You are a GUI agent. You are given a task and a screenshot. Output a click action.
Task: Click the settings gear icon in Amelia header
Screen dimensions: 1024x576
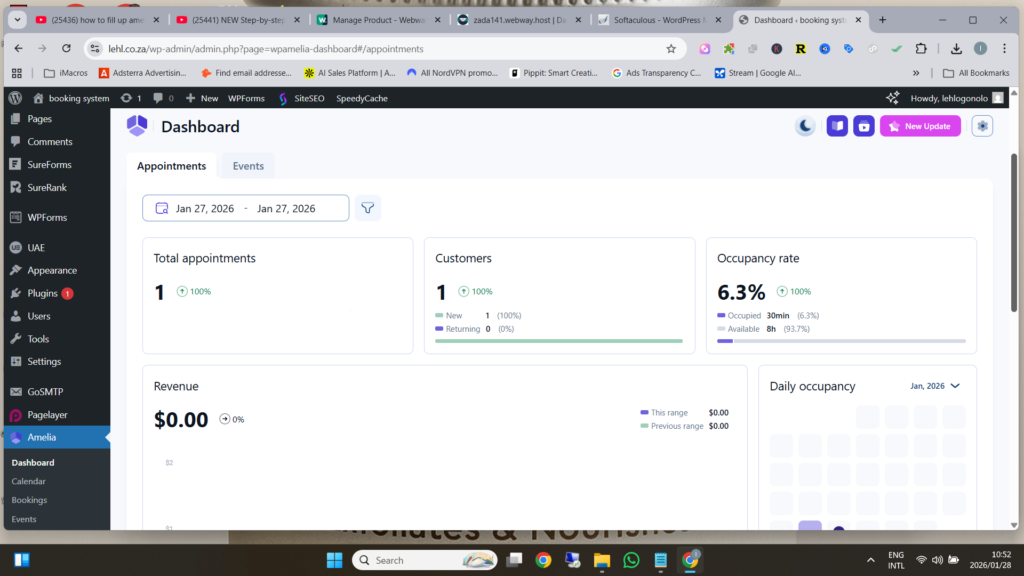click(x=982, y=126)
